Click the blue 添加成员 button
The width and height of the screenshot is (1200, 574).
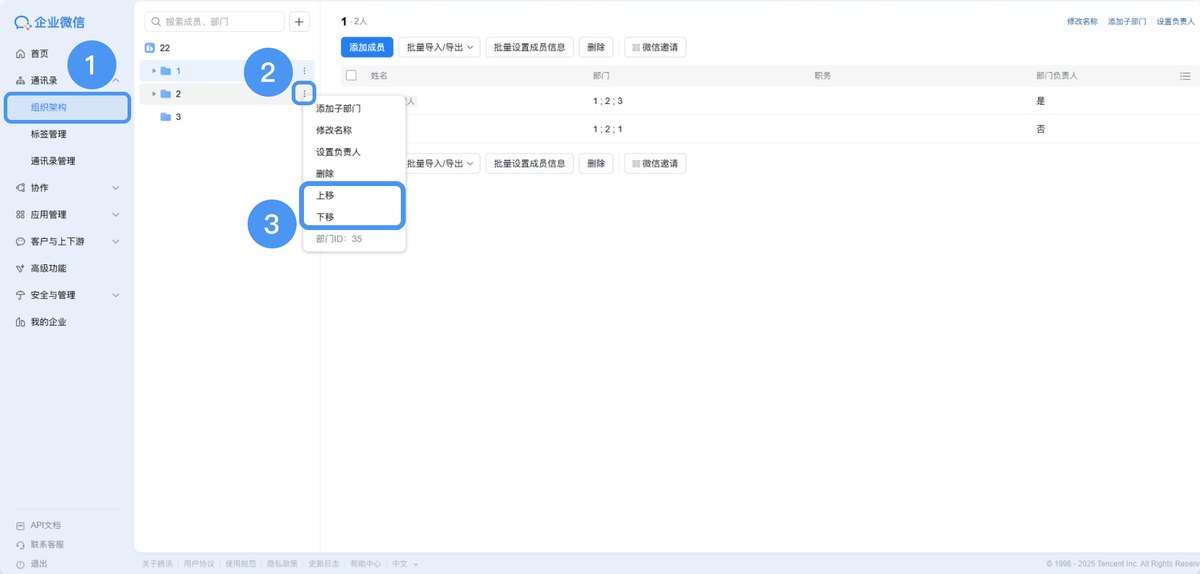tap(366, 47)
